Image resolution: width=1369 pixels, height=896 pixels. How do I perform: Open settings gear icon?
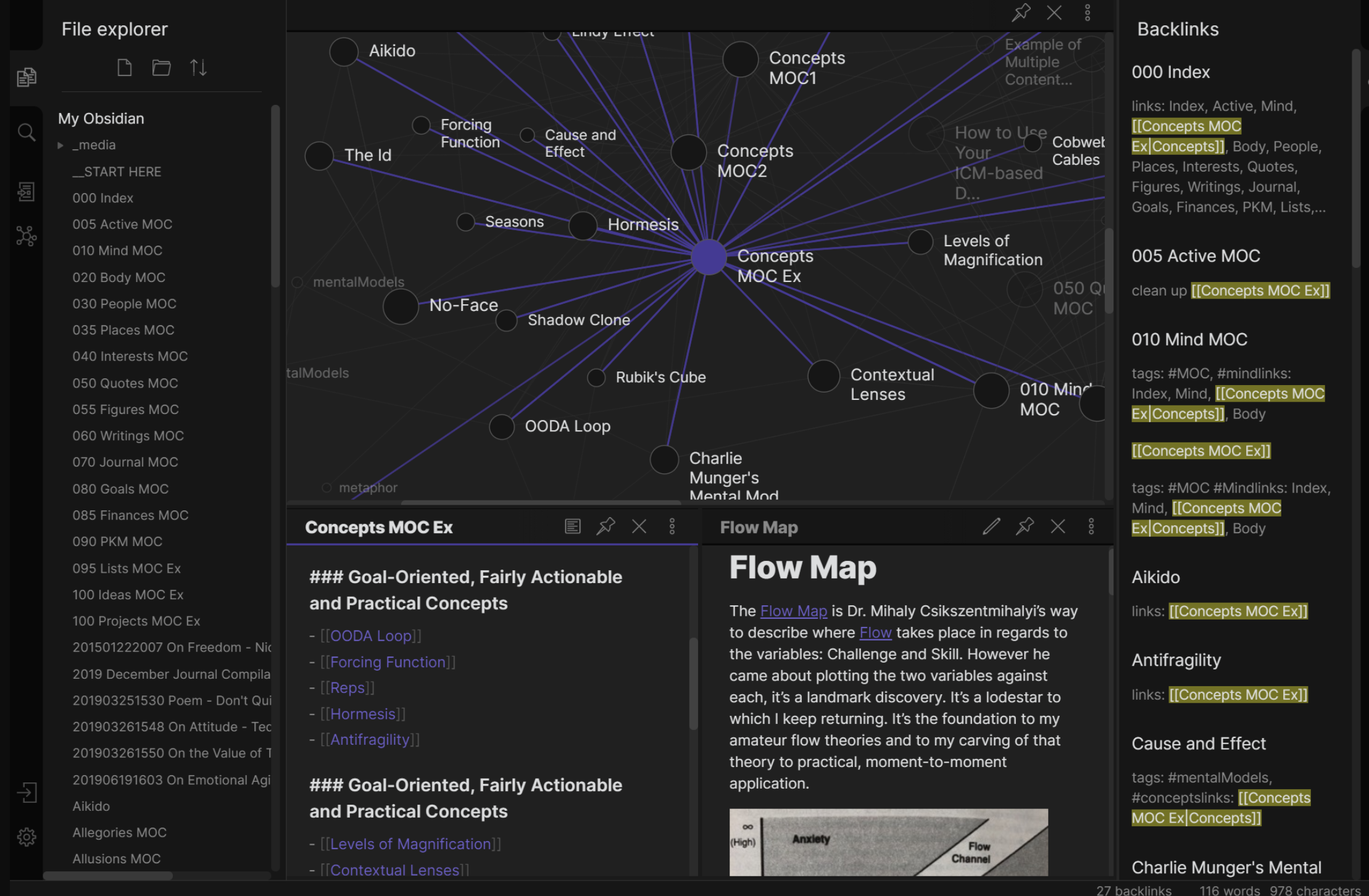tap(26, 837)
